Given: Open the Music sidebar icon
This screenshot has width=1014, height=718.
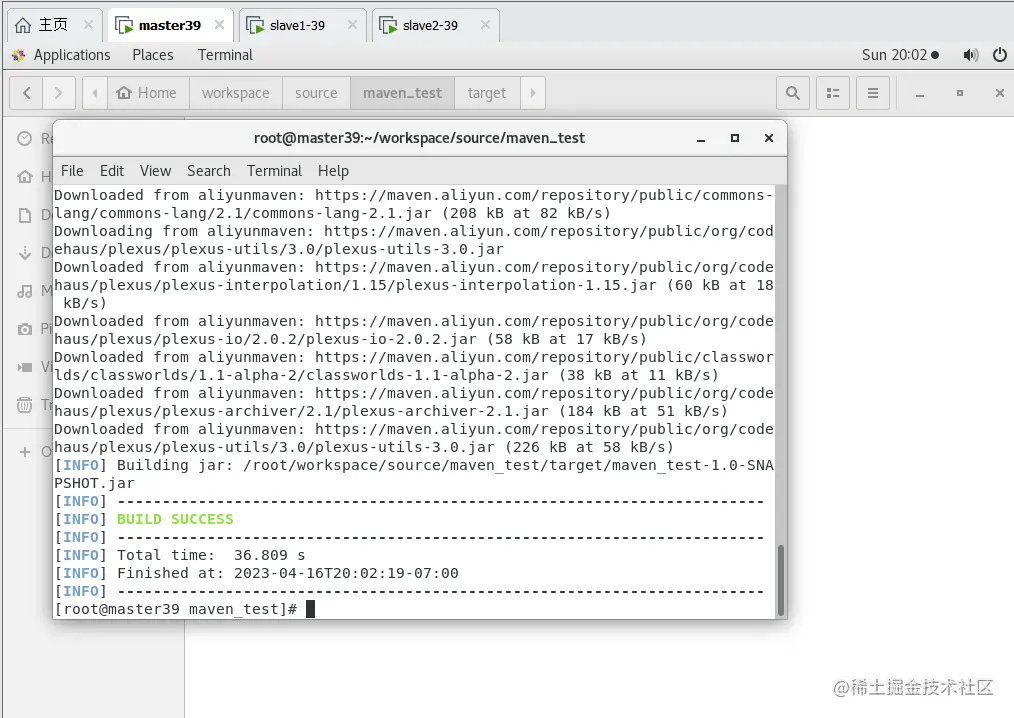Looking at the screenshot, I should click(25, 291).
